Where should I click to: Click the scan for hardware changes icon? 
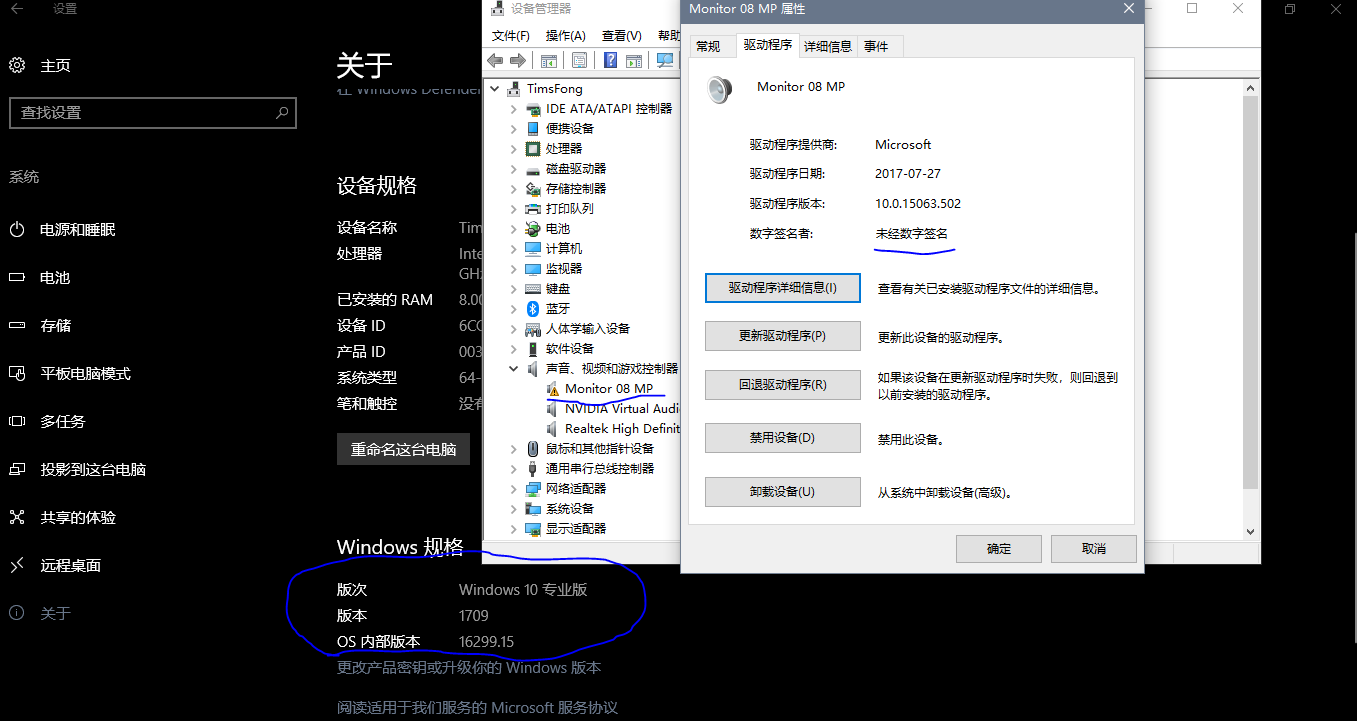click(664, 61)
